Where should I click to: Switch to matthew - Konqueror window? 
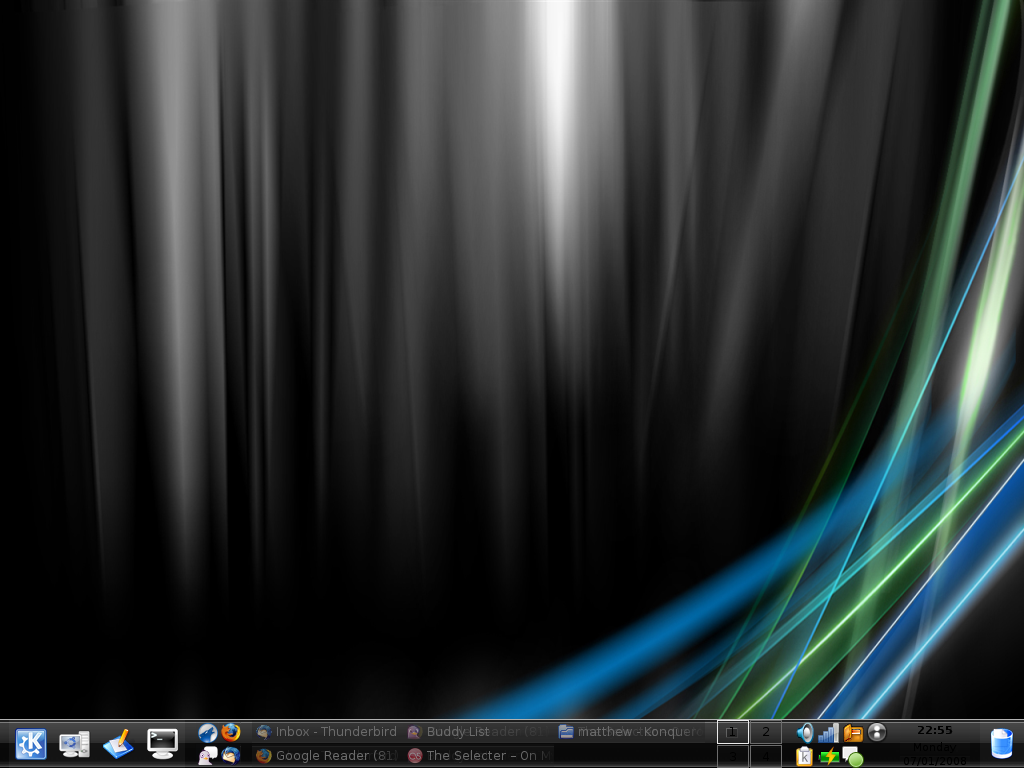point(630,732)
